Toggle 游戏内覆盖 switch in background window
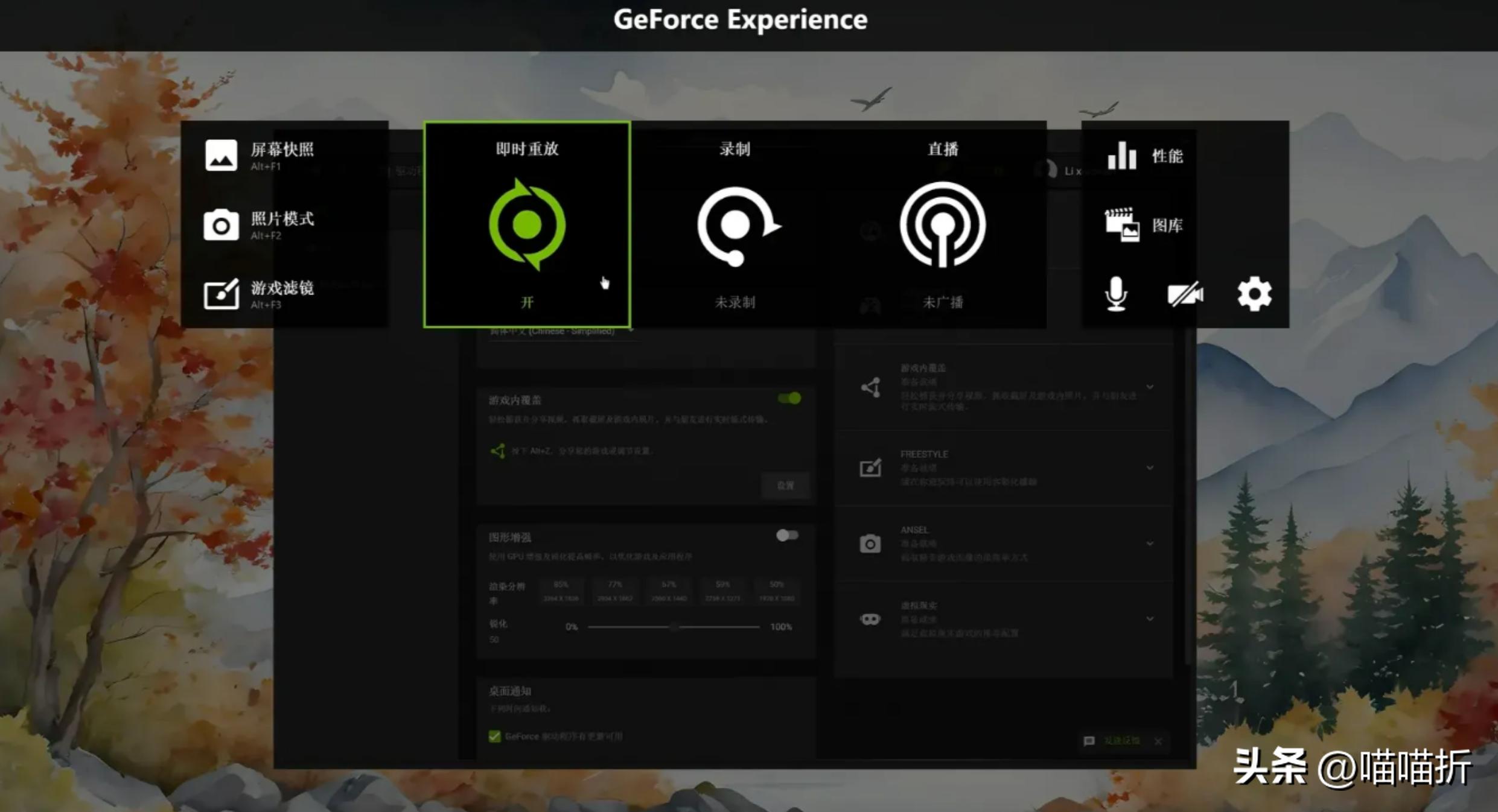 tap(789, 398)
